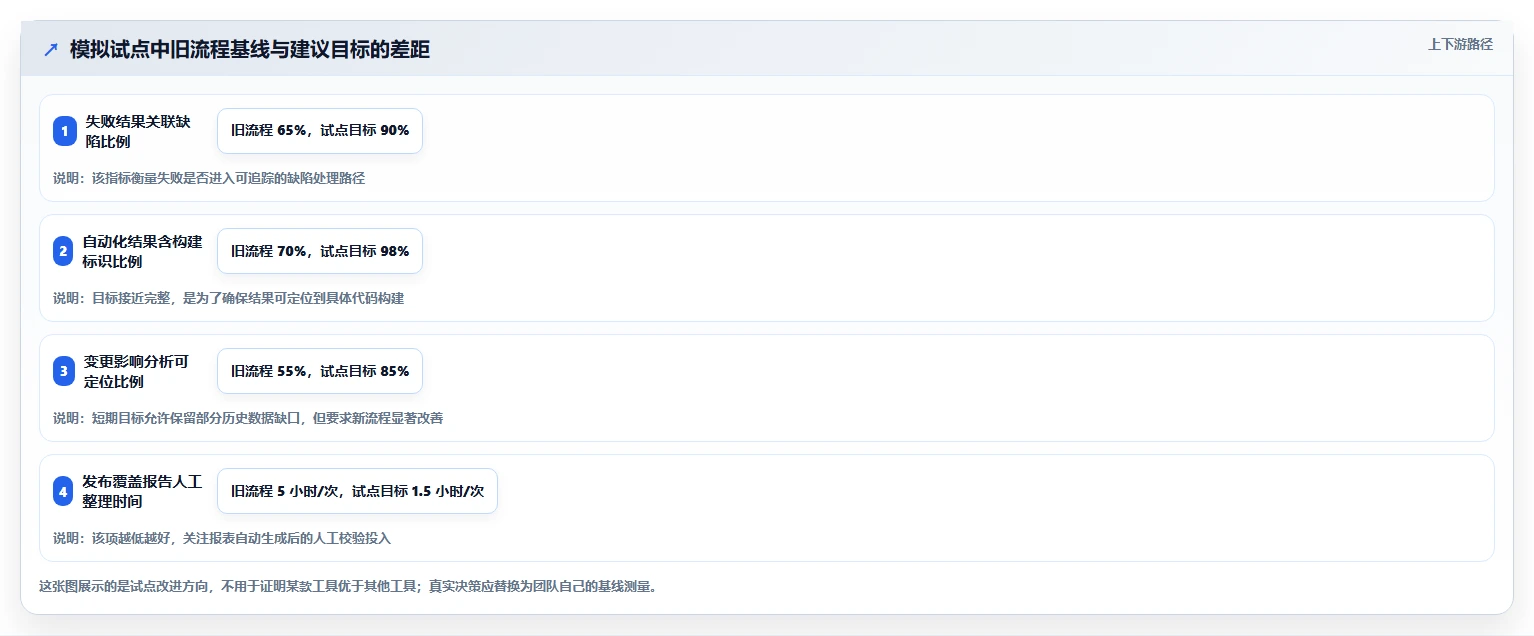This screenshot has width=1534, height=636.
Task: Click the 旧流程 70%，试点目标 98% pill
Action: click(320, 251)
